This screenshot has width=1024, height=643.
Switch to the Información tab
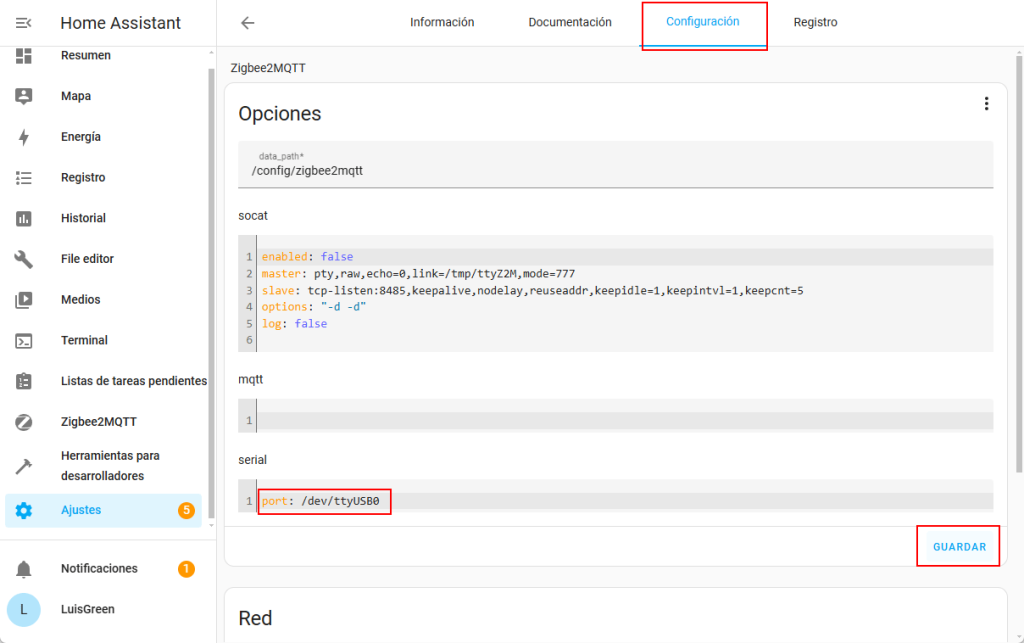click(x=442, y=22)
